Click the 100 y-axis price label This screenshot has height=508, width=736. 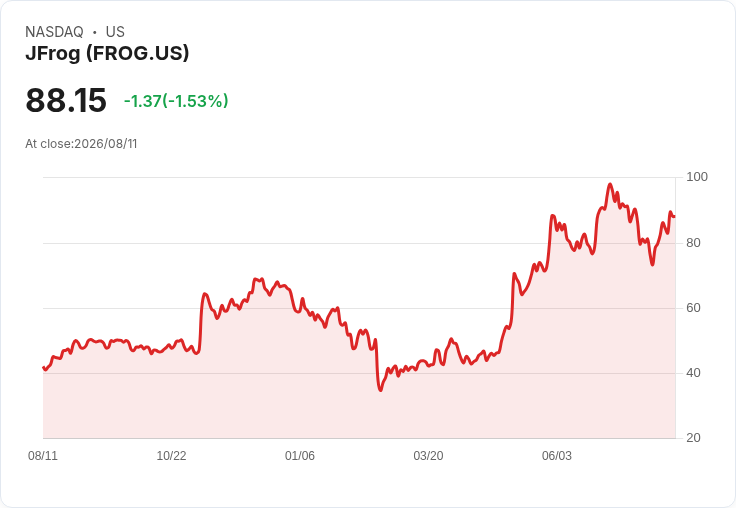(697, 177)
